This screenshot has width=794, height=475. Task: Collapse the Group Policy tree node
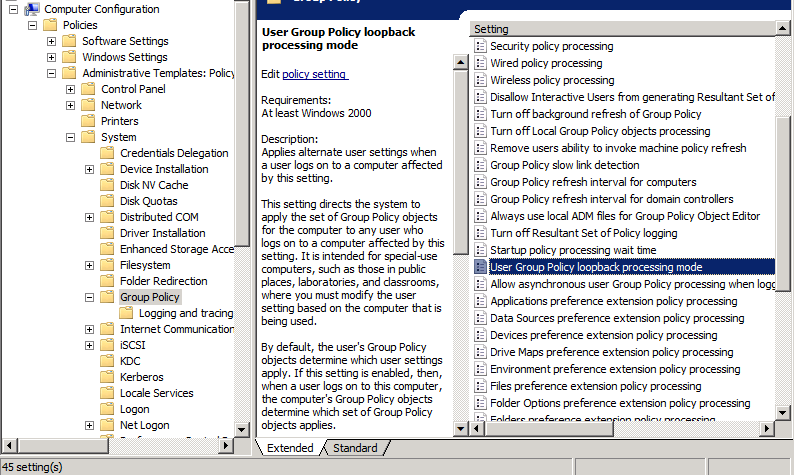pos(90,297)
